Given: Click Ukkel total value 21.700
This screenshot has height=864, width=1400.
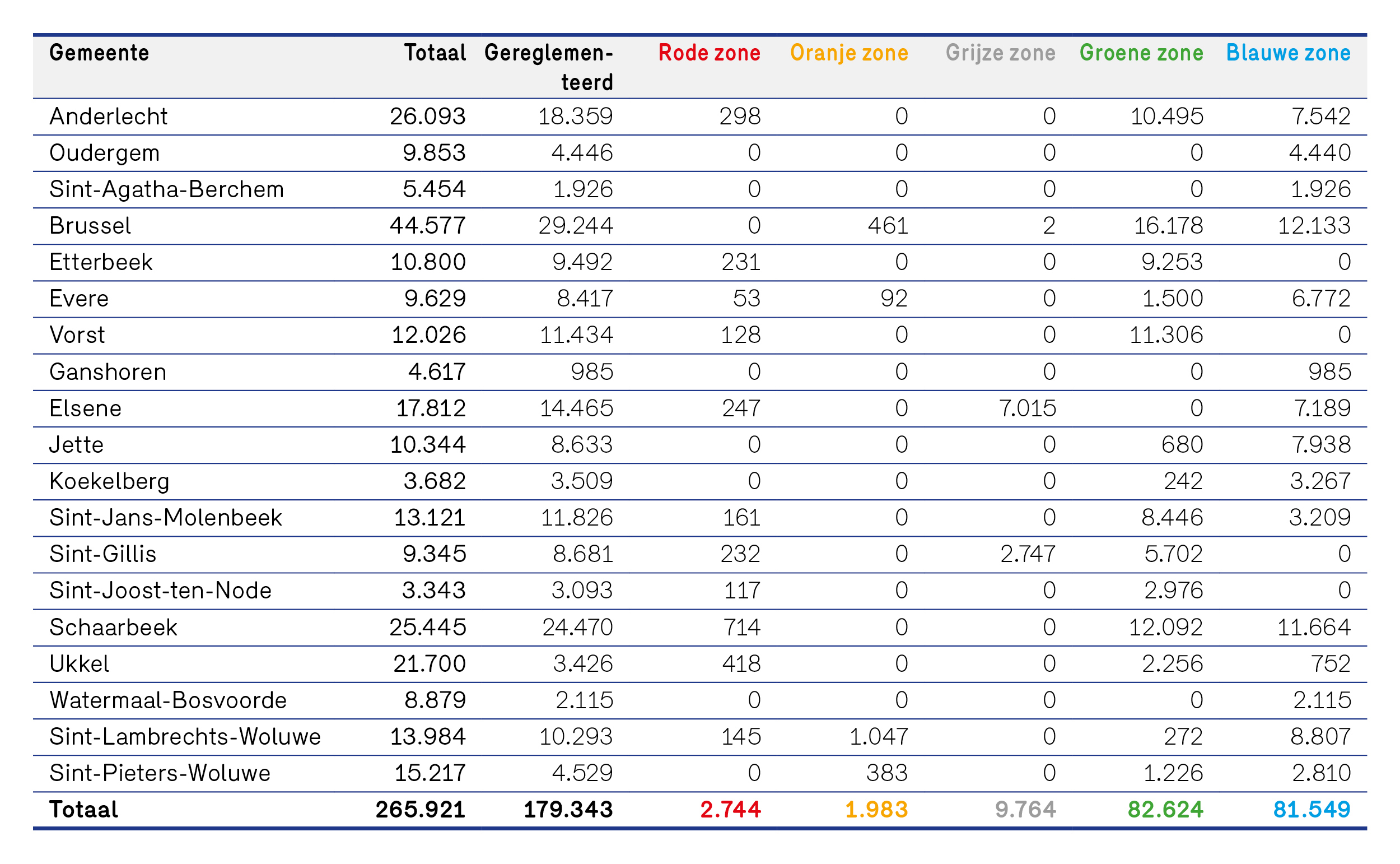Looking at the screenshot, I should 430,664.
